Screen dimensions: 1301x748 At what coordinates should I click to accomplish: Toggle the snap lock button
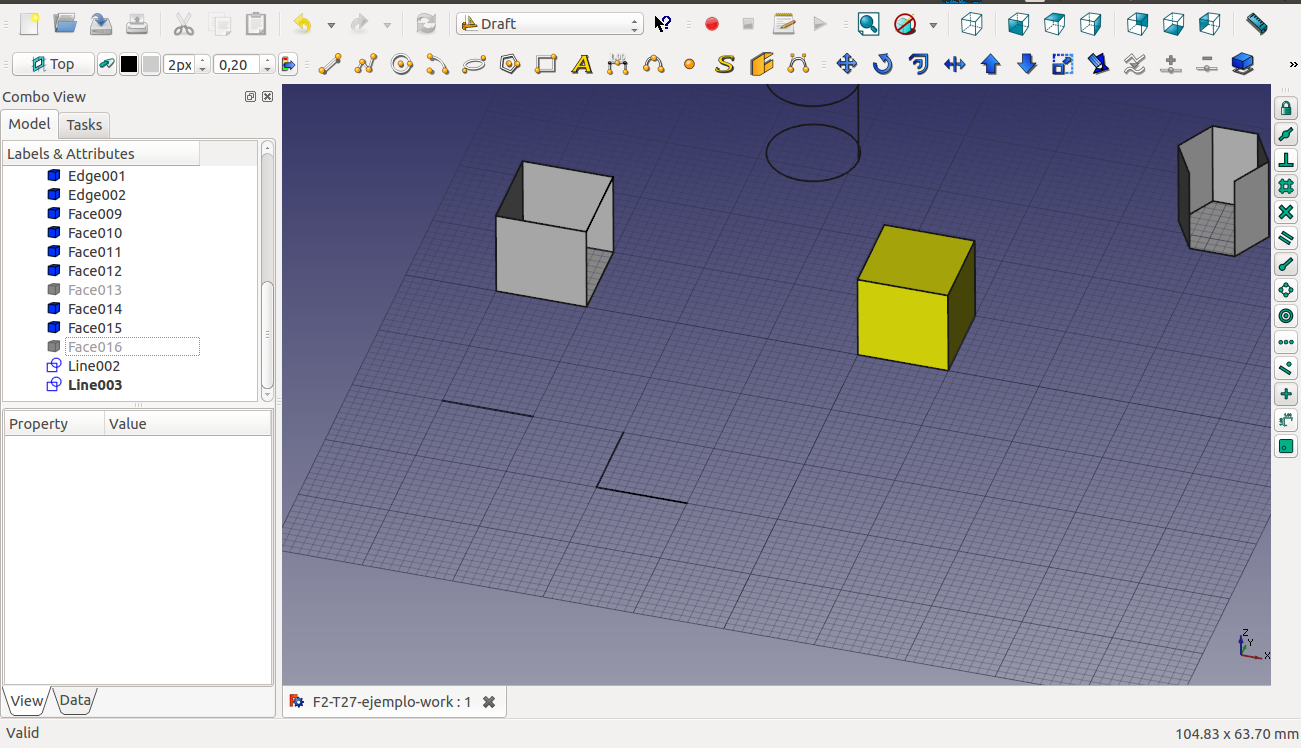click(1286, 108)
